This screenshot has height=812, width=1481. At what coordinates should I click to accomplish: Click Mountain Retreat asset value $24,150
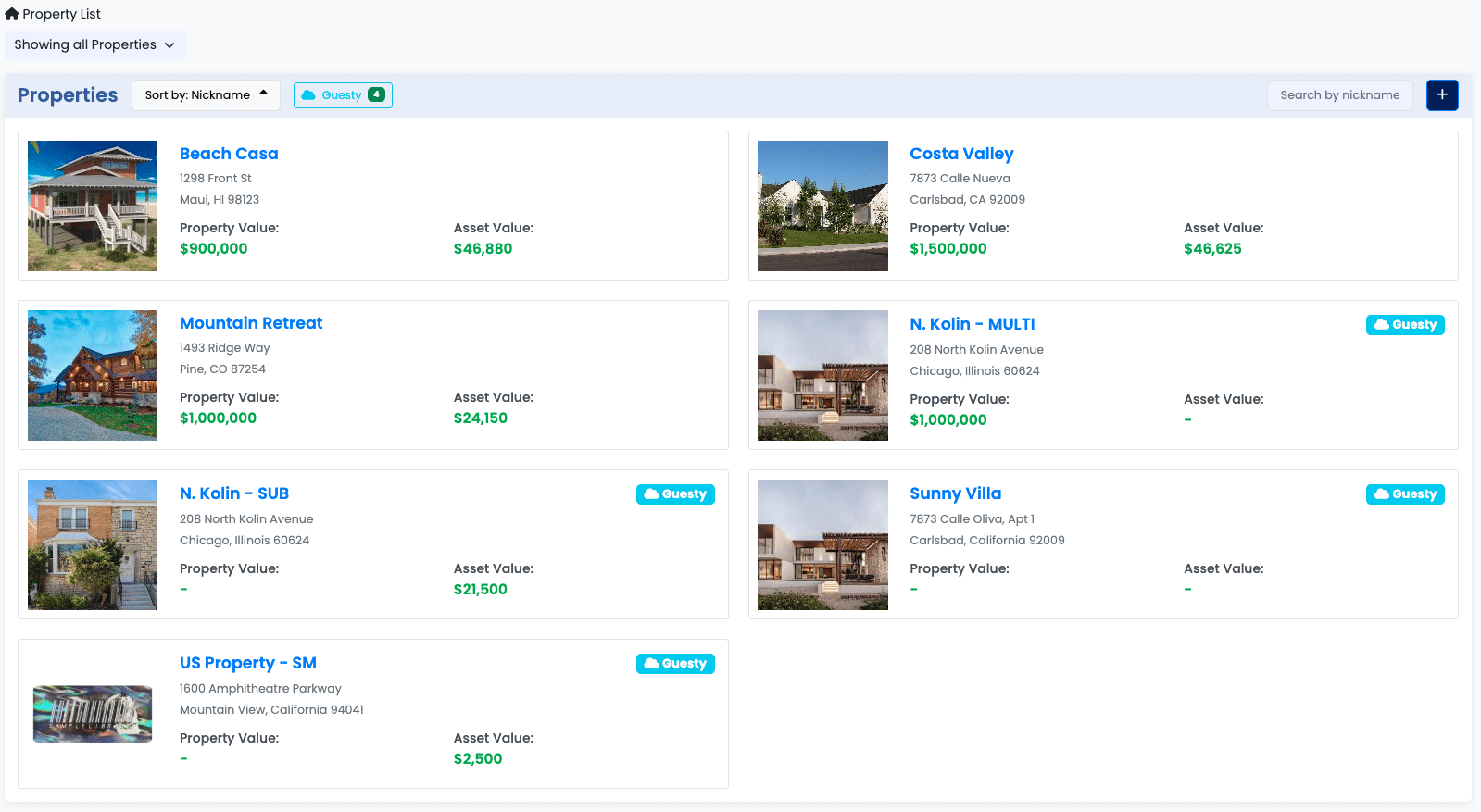click(481, 418)
